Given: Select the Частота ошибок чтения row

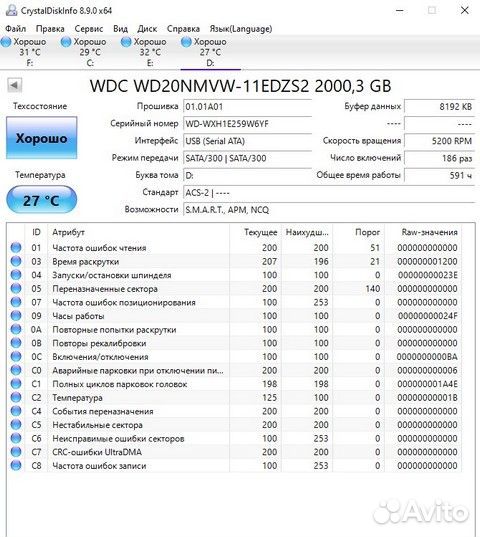Looking at the screenshot, I should tap(234, 247).
